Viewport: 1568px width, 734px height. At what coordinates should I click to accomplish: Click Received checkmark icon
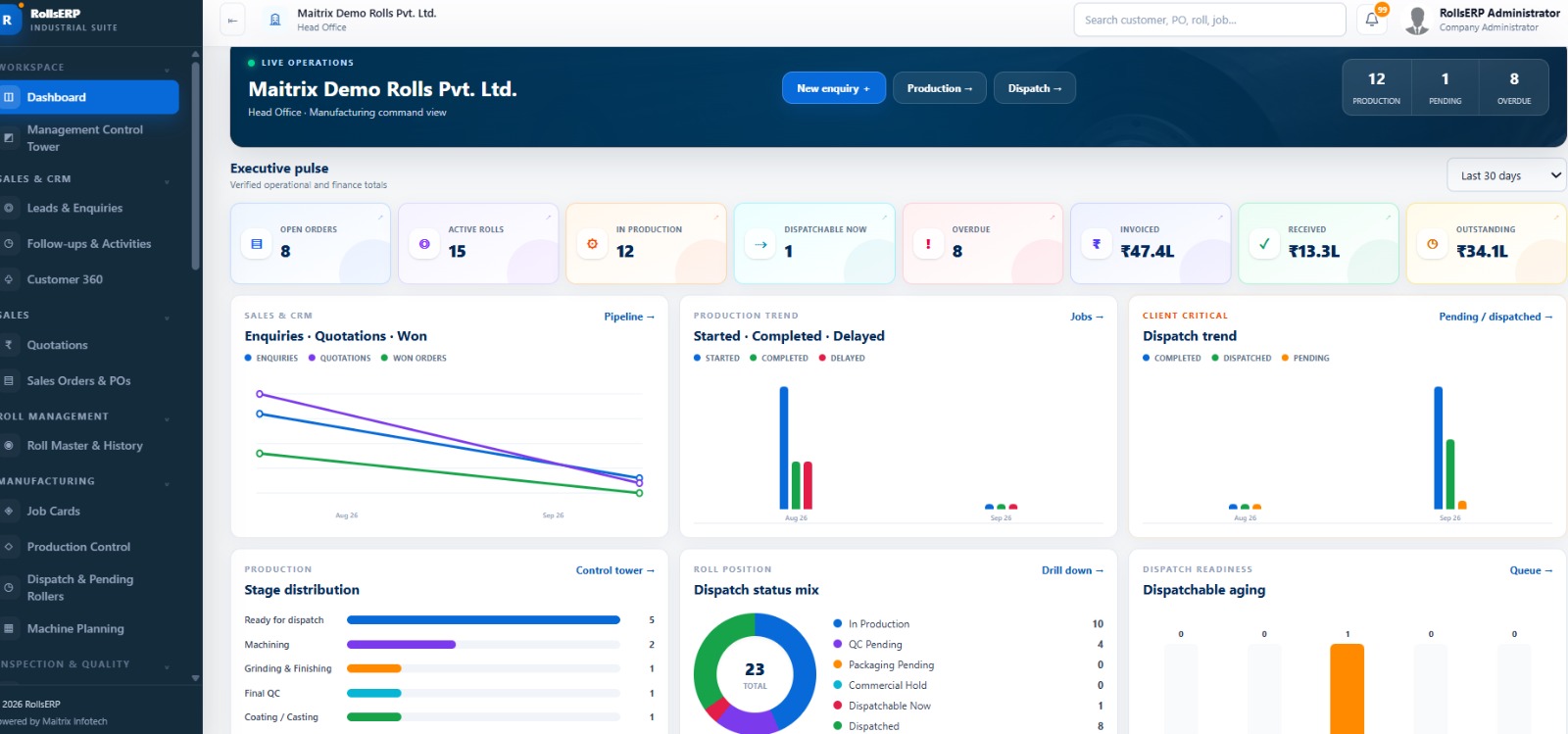[1264, 244]
